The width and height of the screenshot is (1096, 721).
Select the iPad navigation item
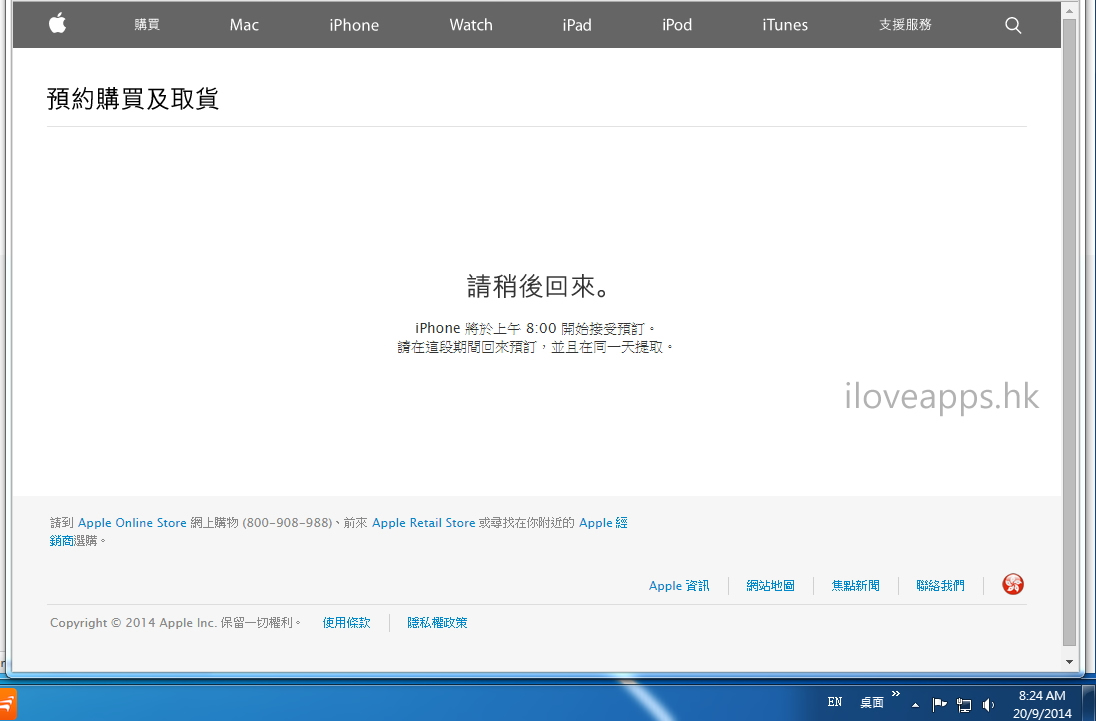tap(577, 25)
